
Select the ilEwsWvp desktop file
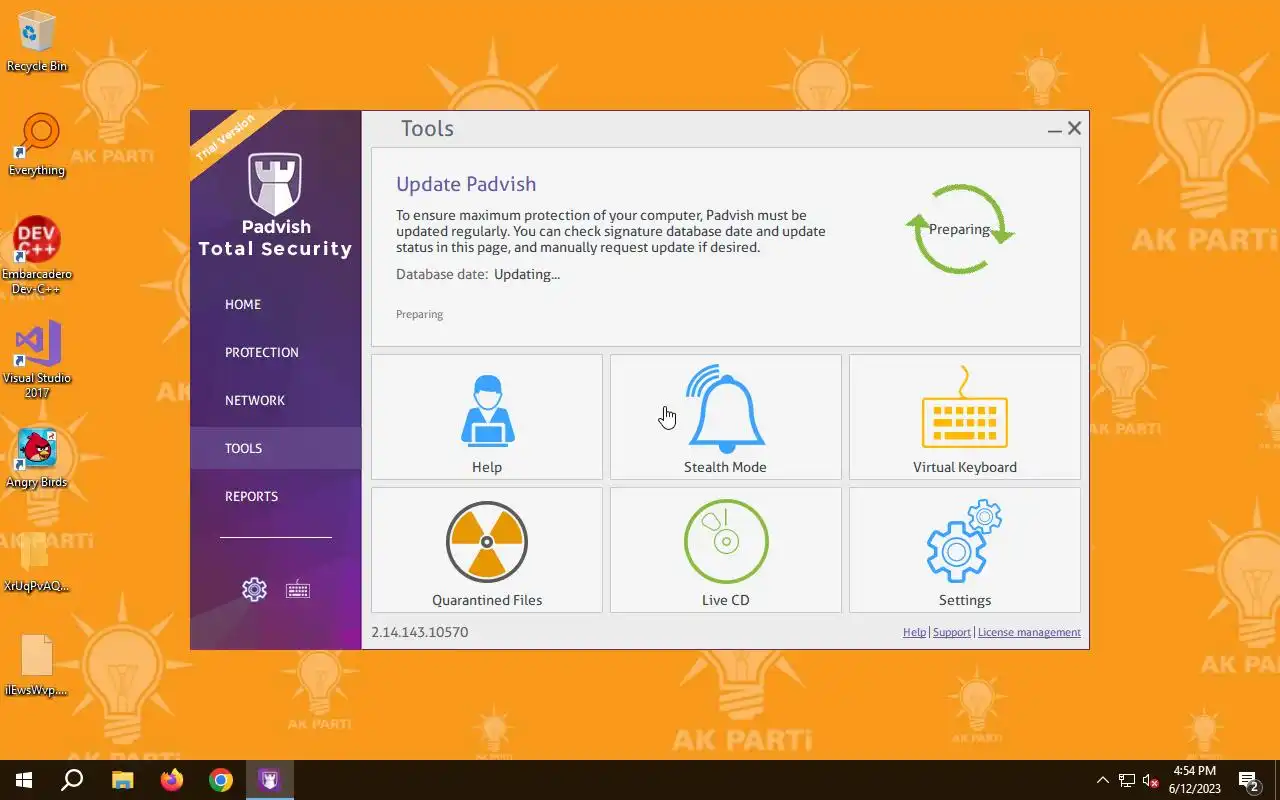point(37,664)
